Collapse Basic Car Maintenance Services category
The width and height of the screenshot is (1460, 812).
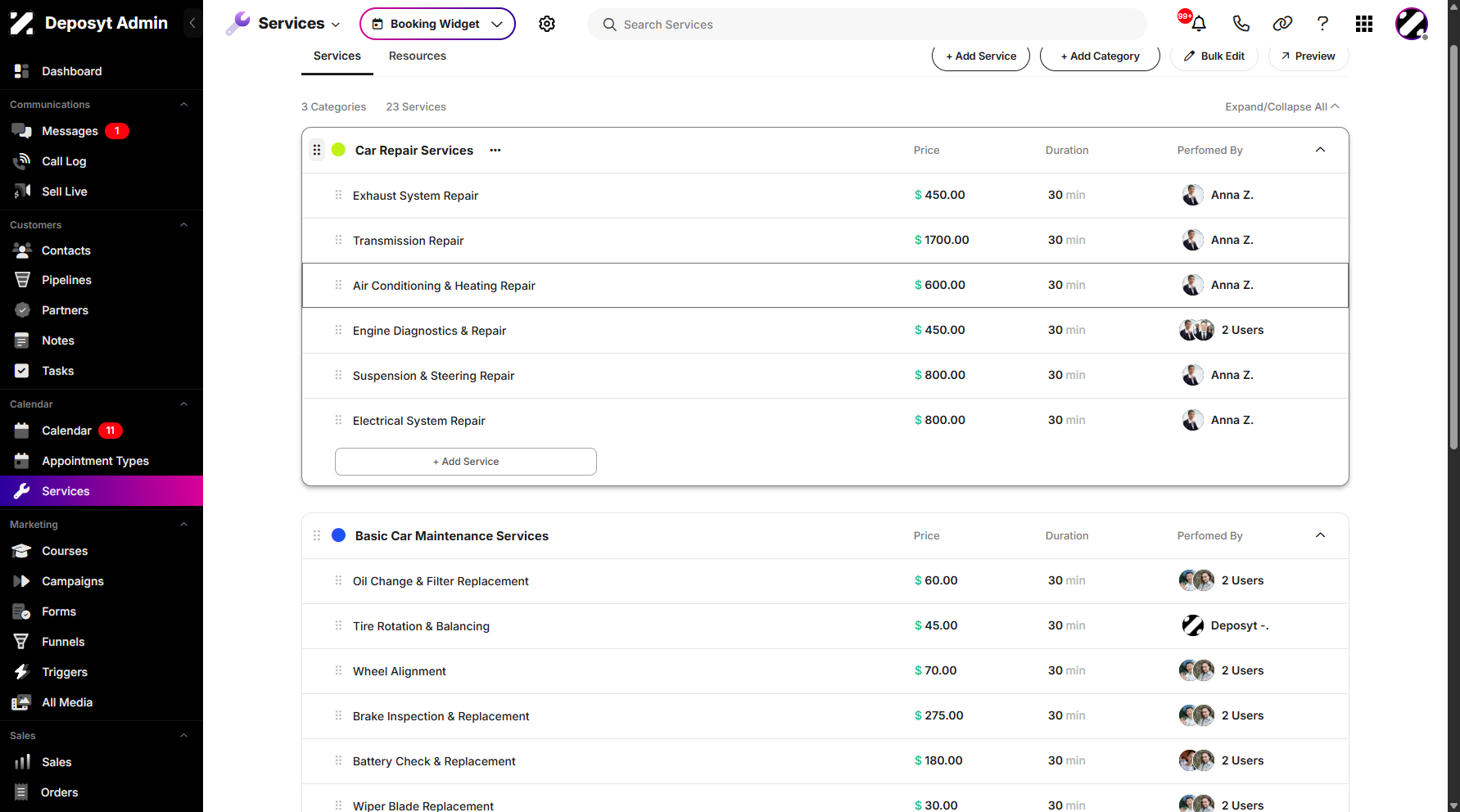coord(1320,535)
